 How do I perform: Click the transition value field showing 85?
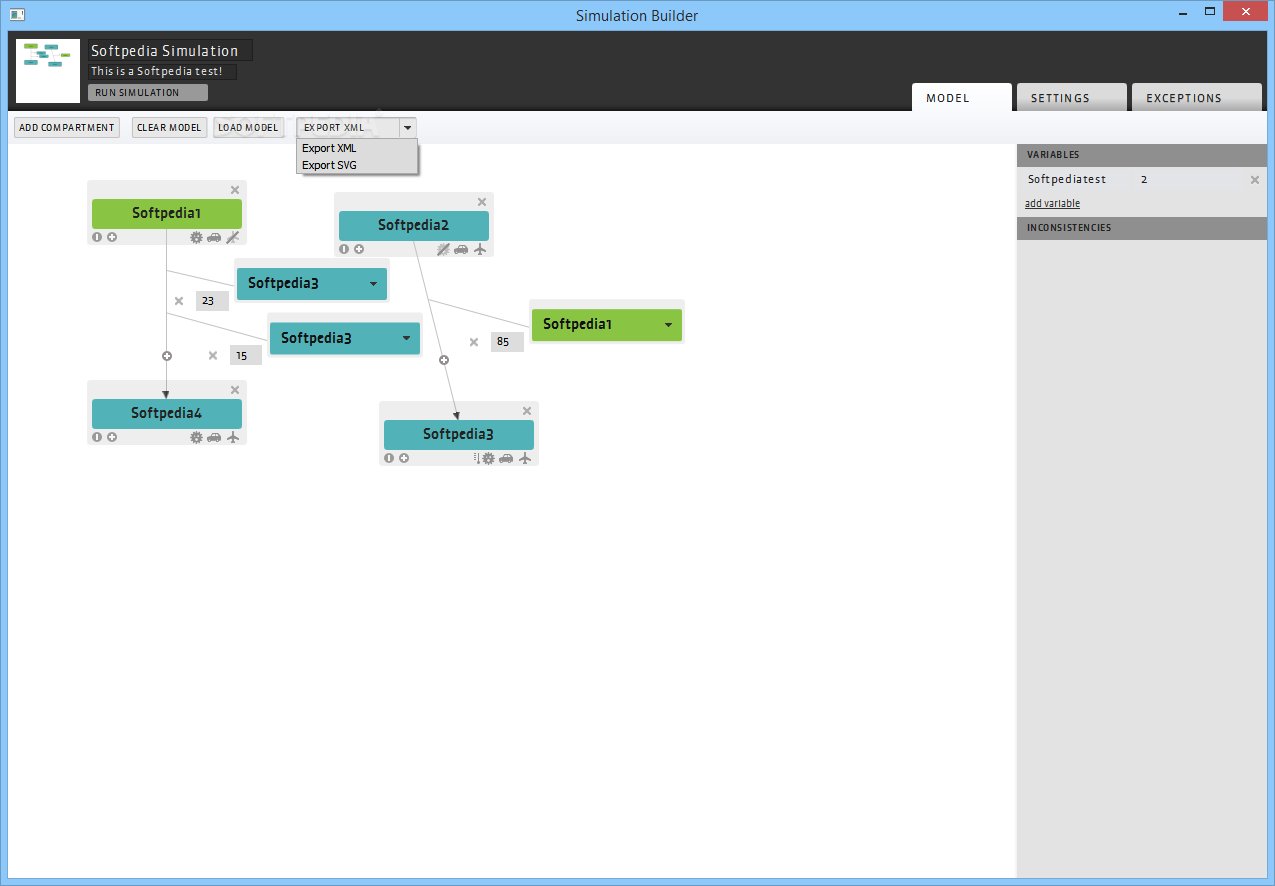click(x=507, y=342)
